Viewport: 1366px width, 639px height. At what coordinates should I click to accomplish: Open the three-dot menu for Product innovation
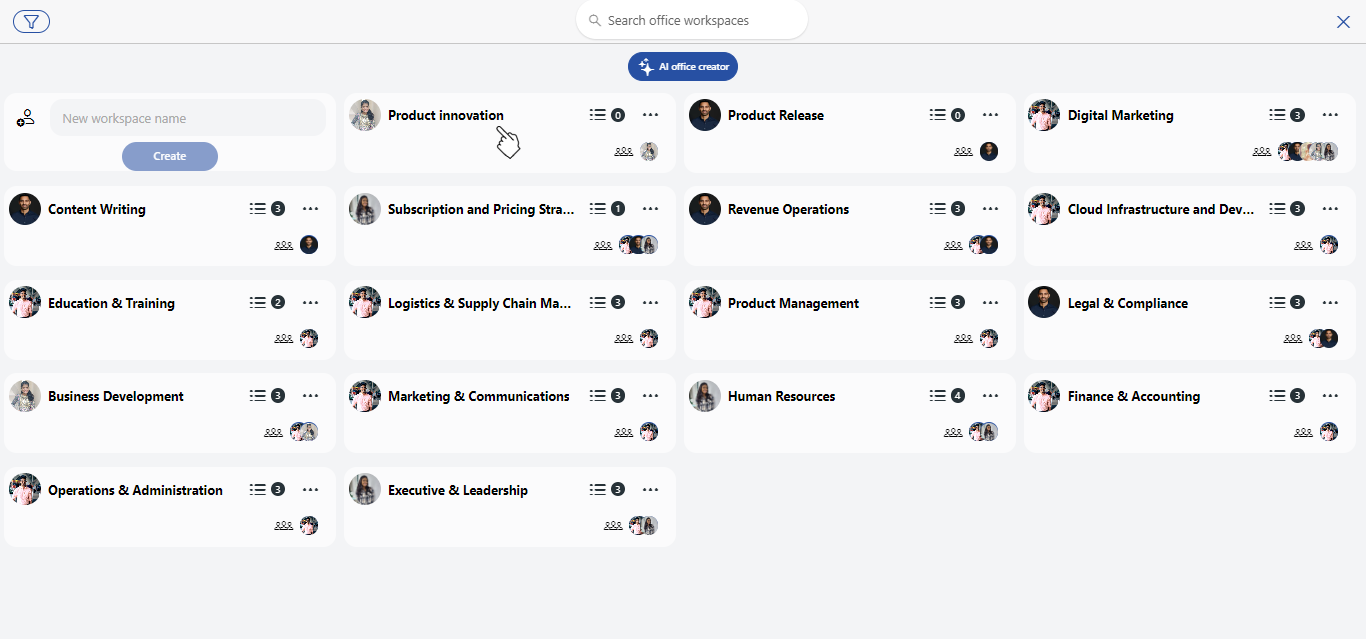coord(650,115)
